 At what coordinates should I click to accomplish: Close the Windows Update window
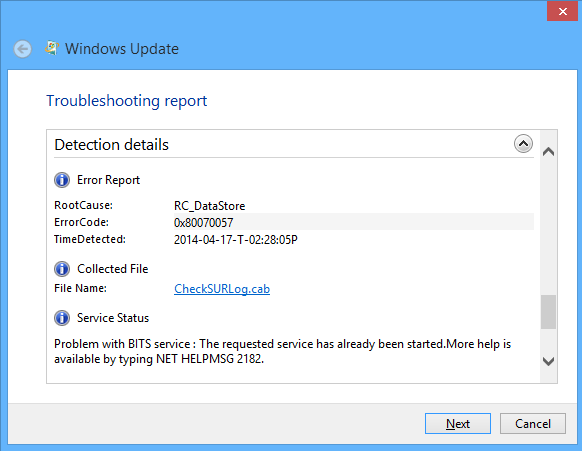562,12
